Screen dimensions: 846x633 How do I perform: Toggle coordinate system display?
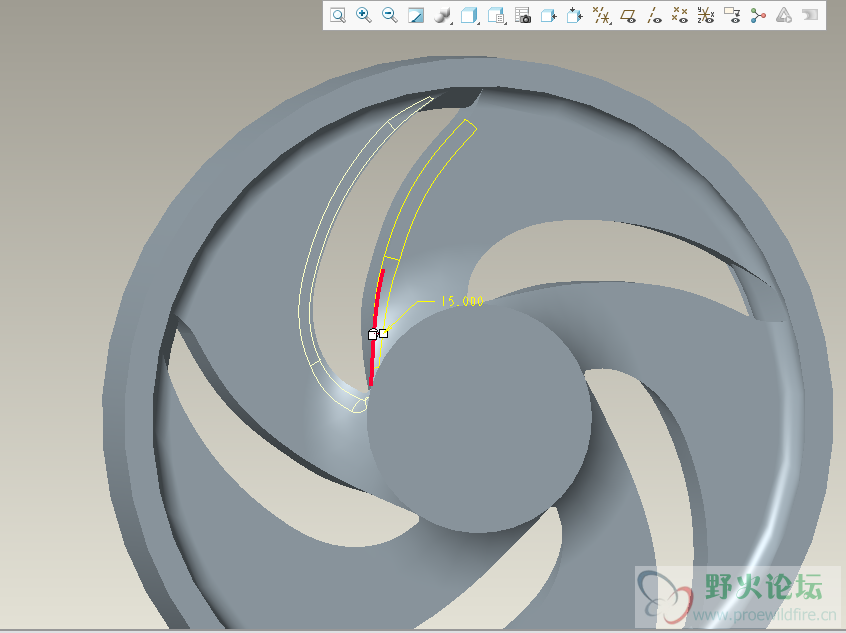coord(706,15)
